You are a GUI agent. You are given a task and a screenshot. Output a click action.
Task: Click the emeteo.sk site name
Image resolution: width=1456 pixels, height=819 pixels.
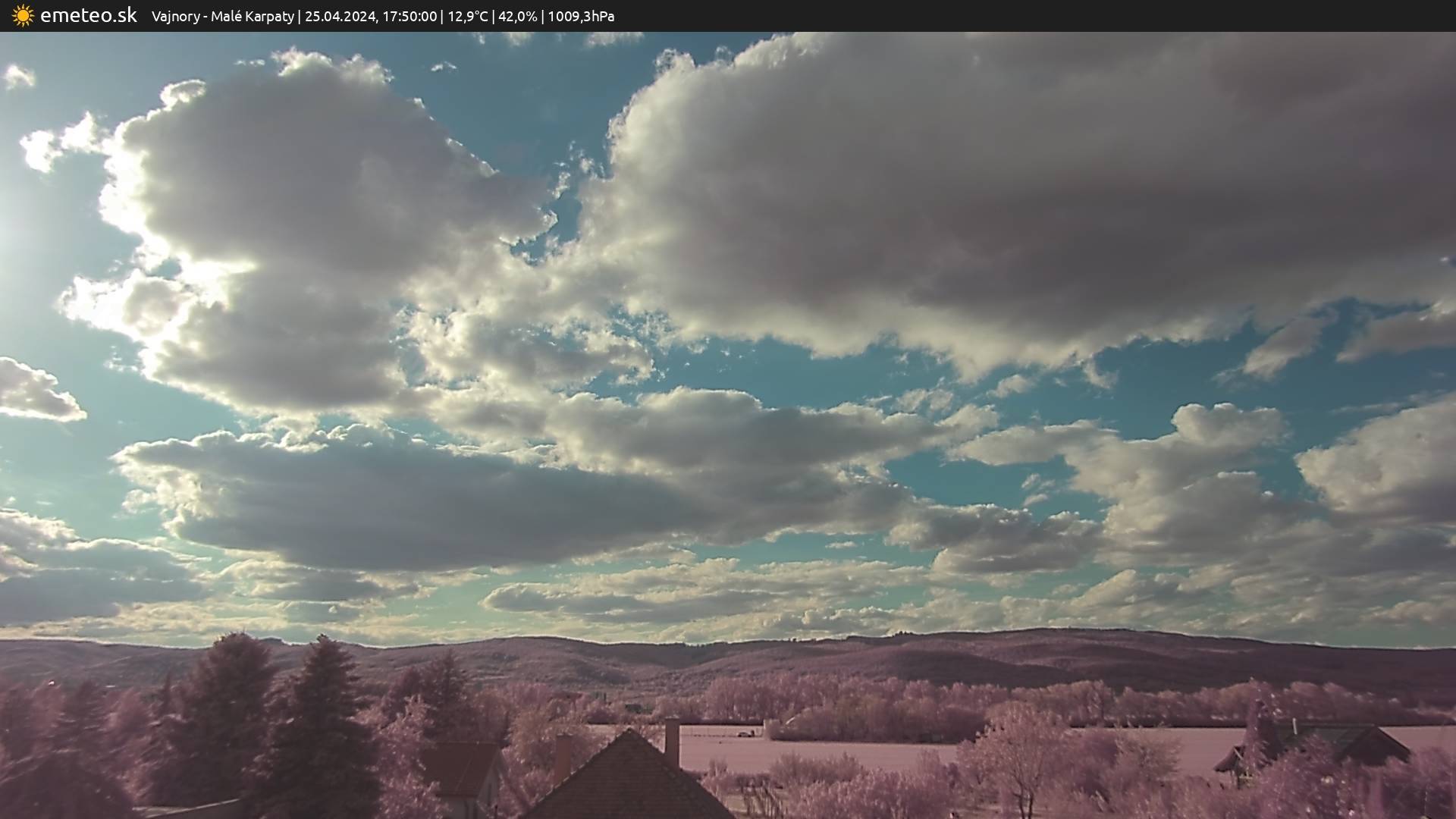(88, 16)
